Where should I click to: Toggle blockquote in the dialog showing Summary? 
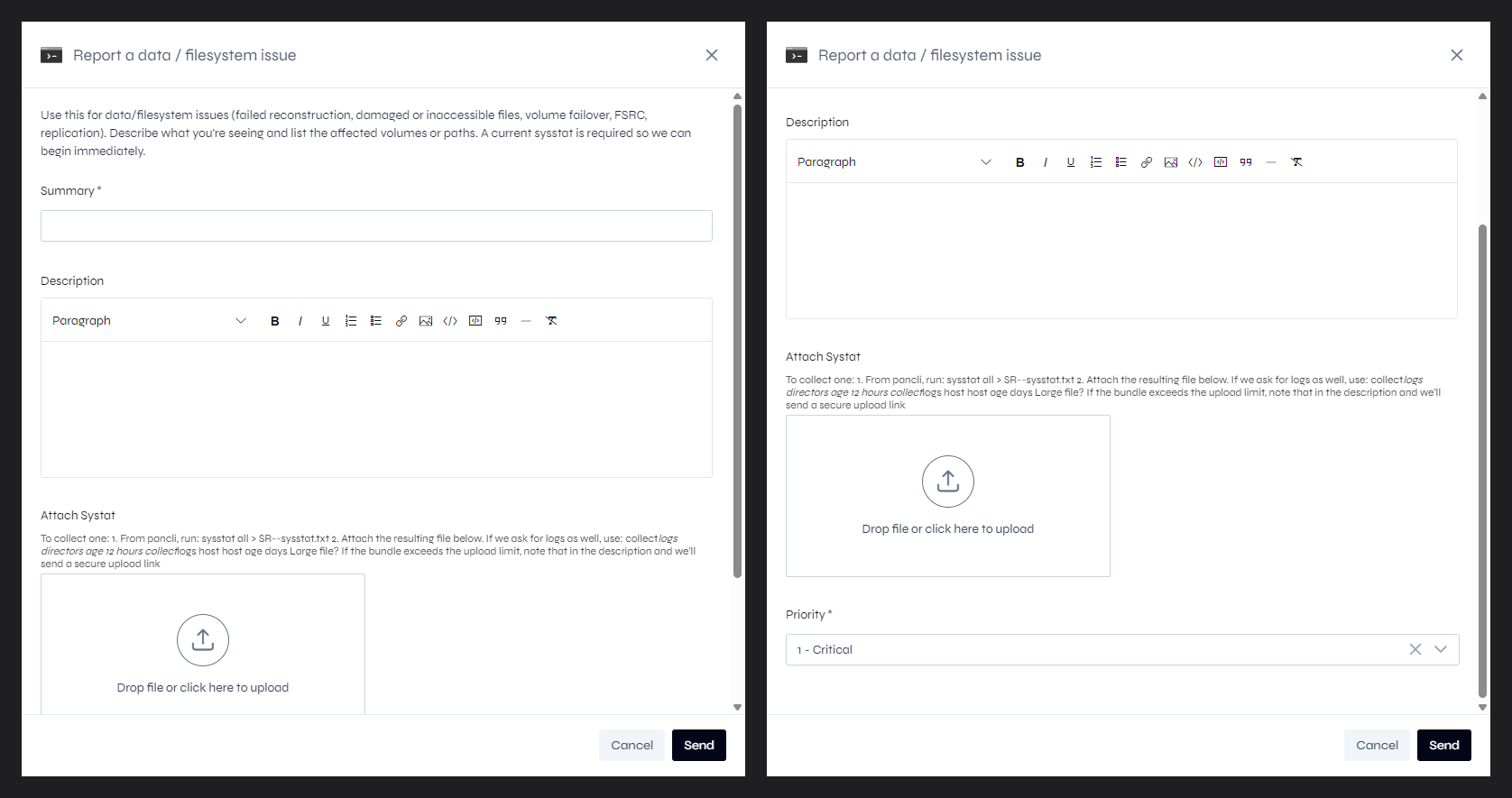pos(501,321)
